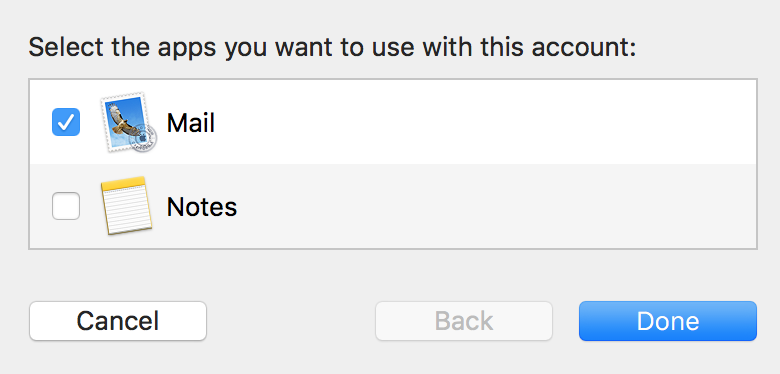Click Cancel to dismiss the dialog
780x374 pixels.
[118, 321]
